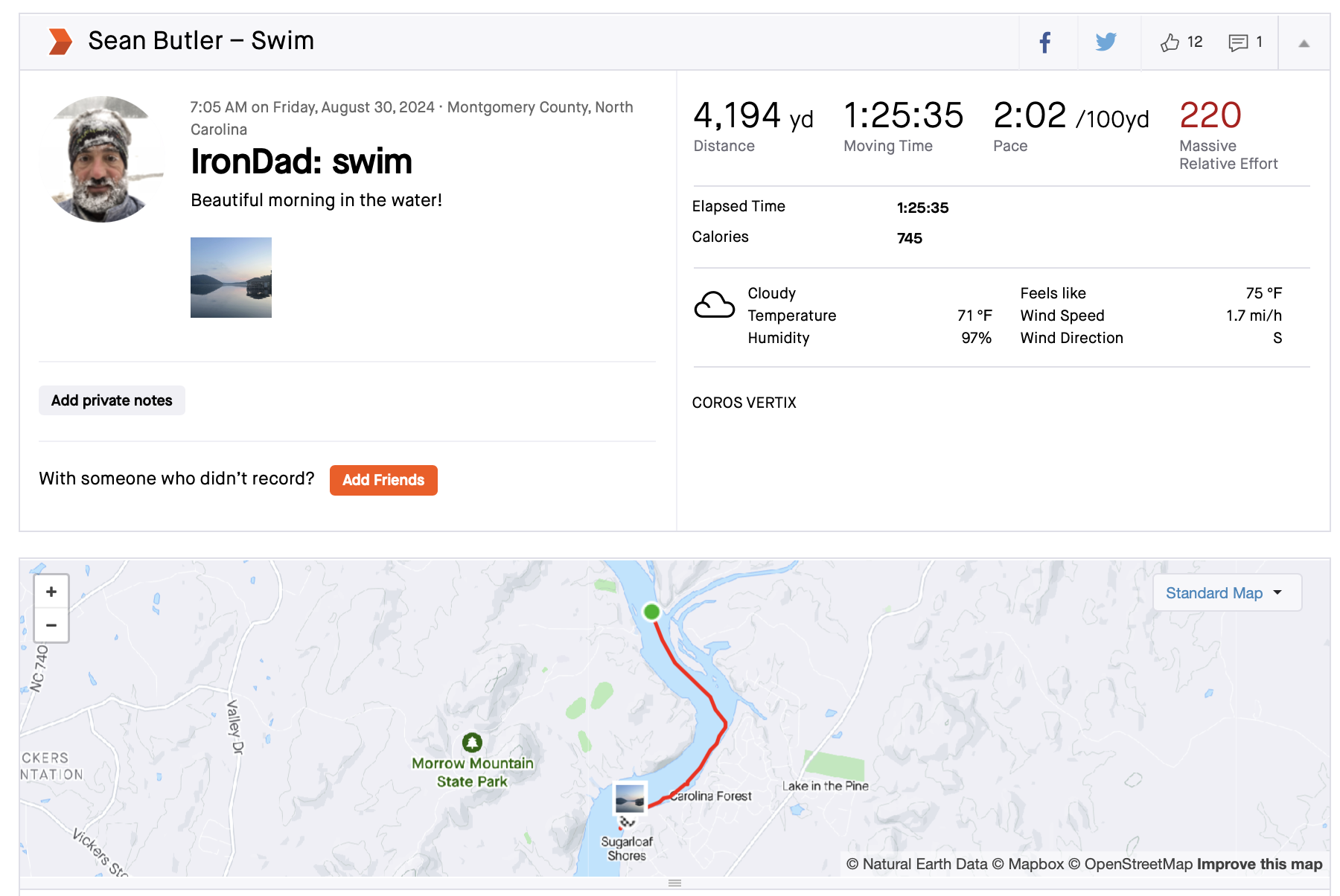Click the orange Strava chevron logo
The image size is (1340, 896).
(x=60, y=41)
